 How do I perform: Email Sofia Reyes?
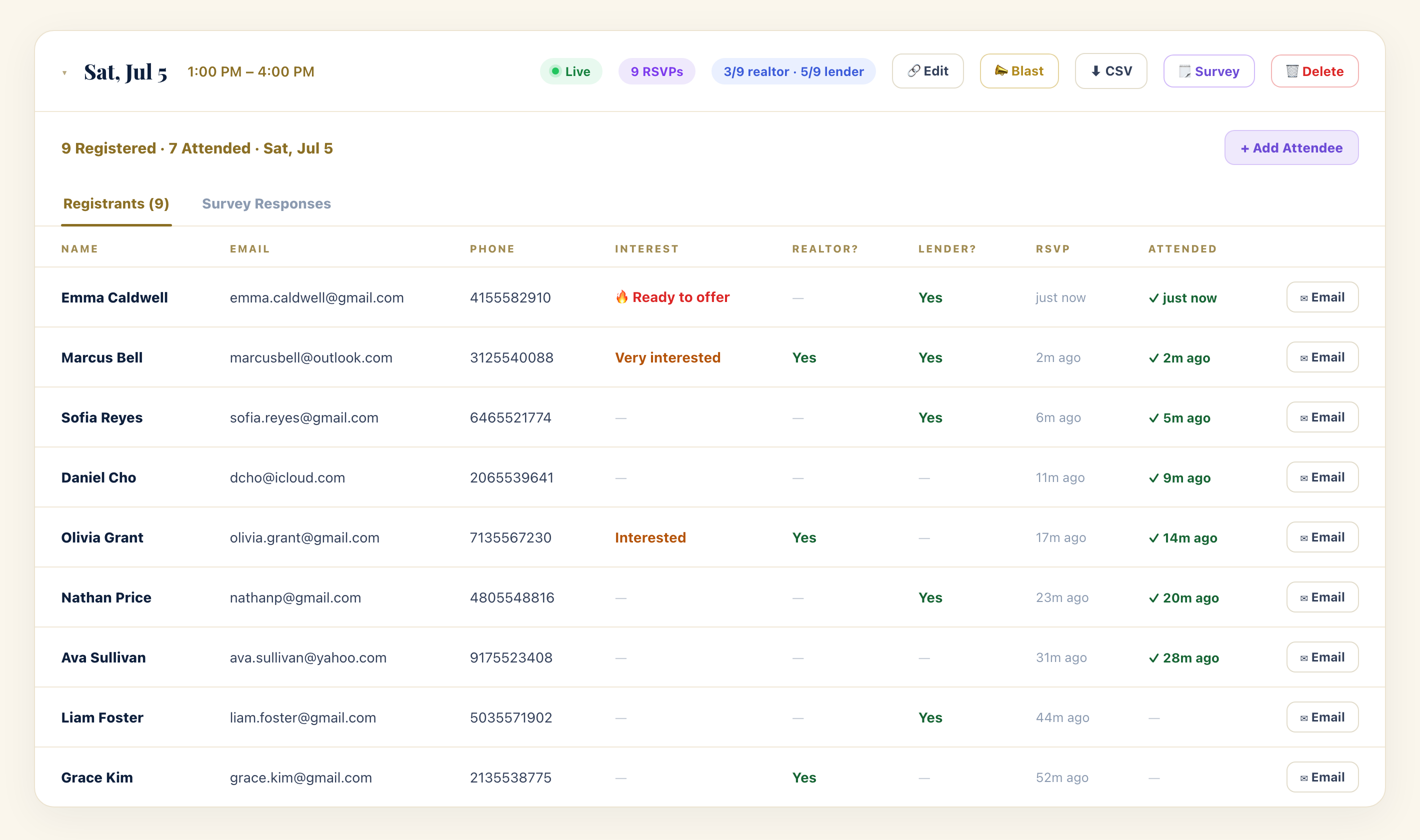click(x=1322, y=417)
